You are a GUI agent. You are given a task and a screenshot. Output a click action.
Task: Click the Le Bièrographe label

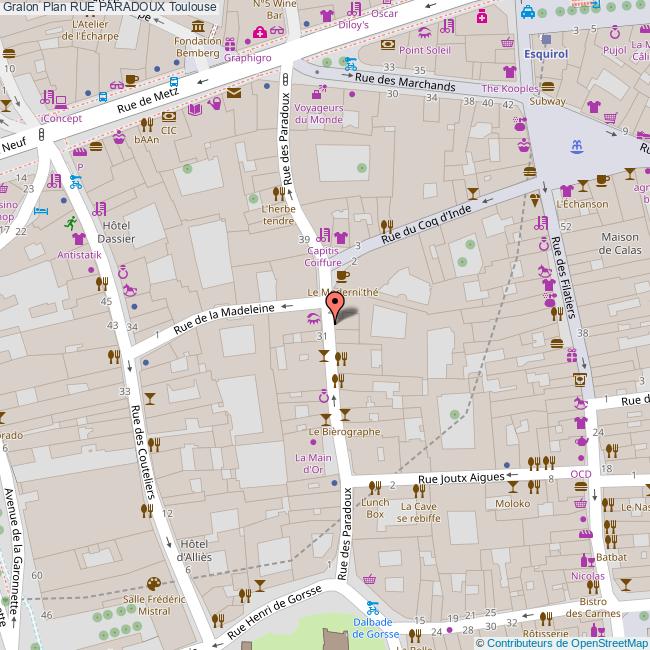click(x=344, y=431)
